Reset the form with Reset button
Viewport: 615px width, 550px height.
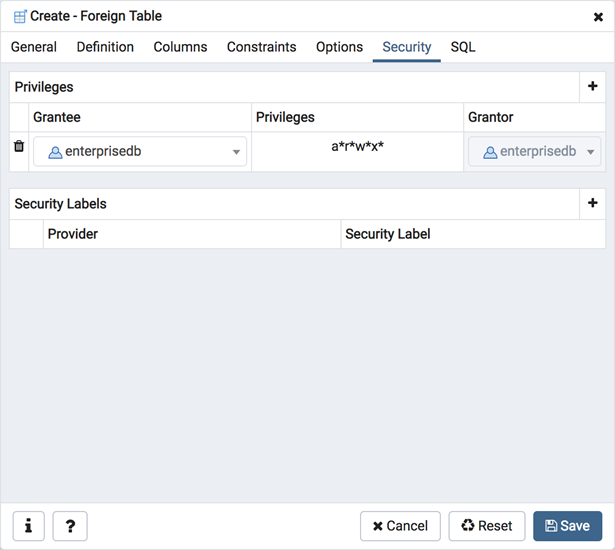click(x=486, y=526)
